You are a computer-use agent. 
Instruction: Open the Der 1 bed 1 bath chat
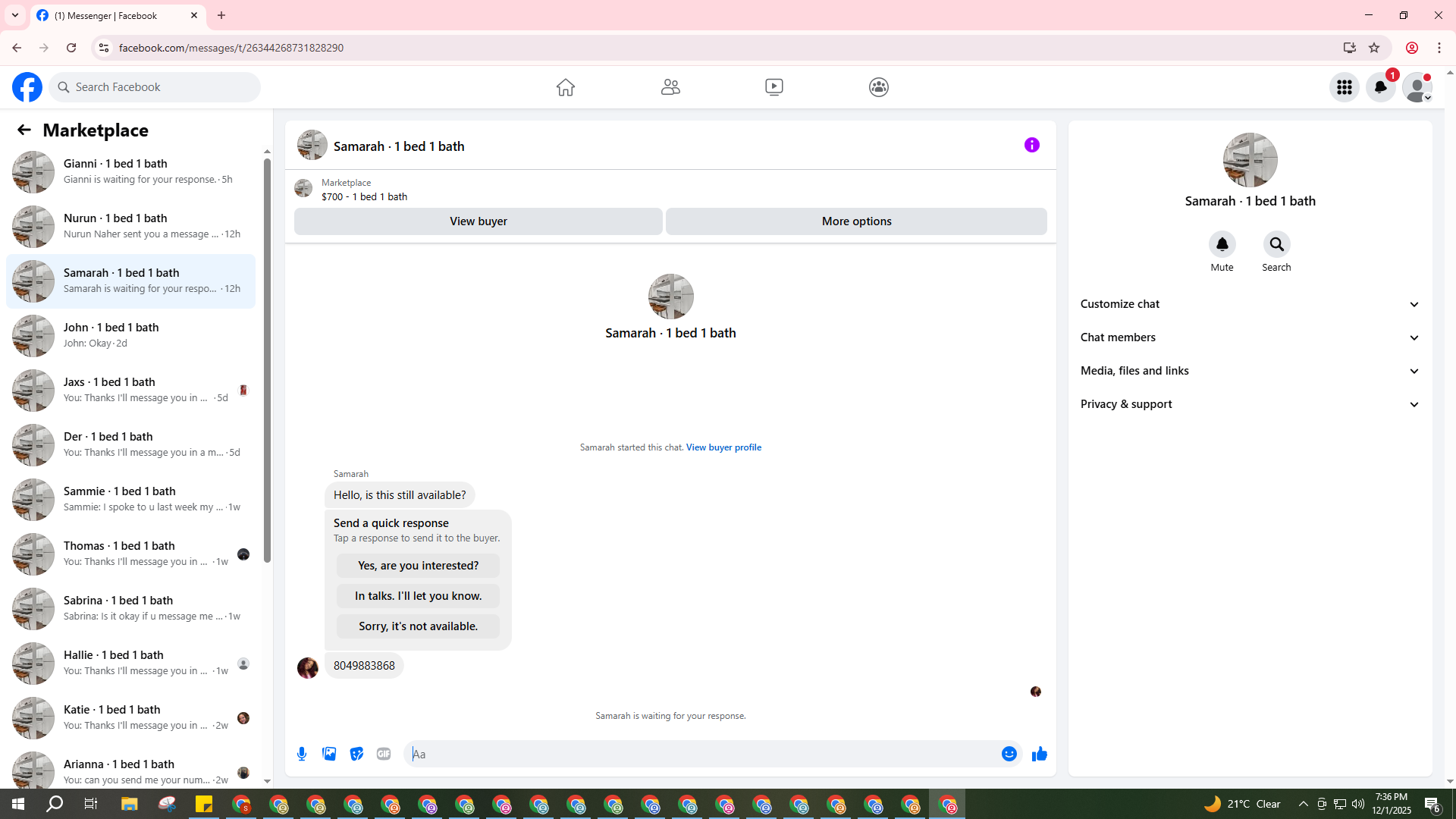130,445
